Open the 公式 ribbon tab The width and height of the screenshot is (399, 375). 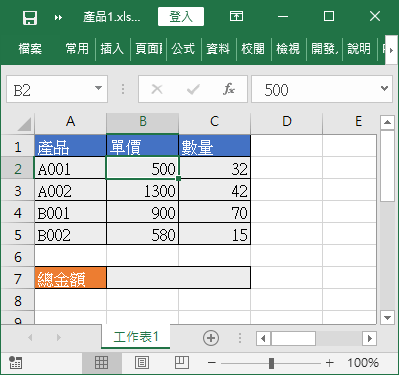click(x=183, y=49)
